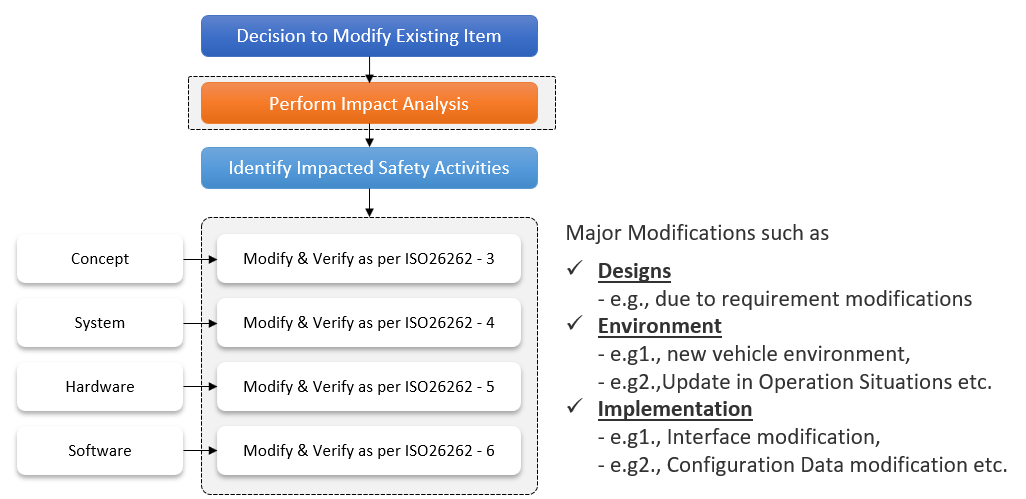The image size is (1026, 499).
Task: Select the orange Perform Impact Analysis box
Action: click(x=369, y=103)
